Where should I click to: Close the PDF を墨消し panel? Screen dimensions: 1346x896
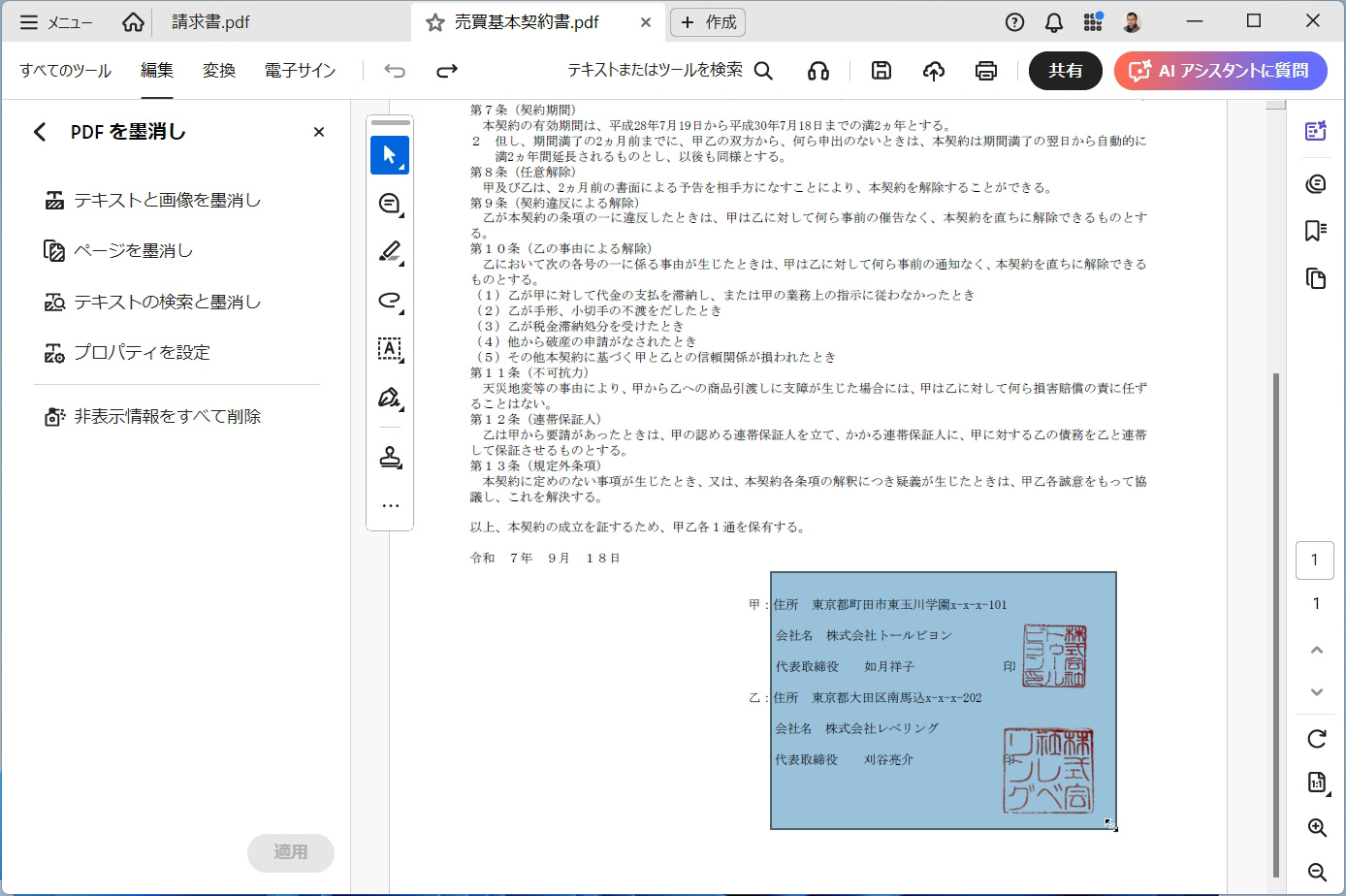pos(319,132)
